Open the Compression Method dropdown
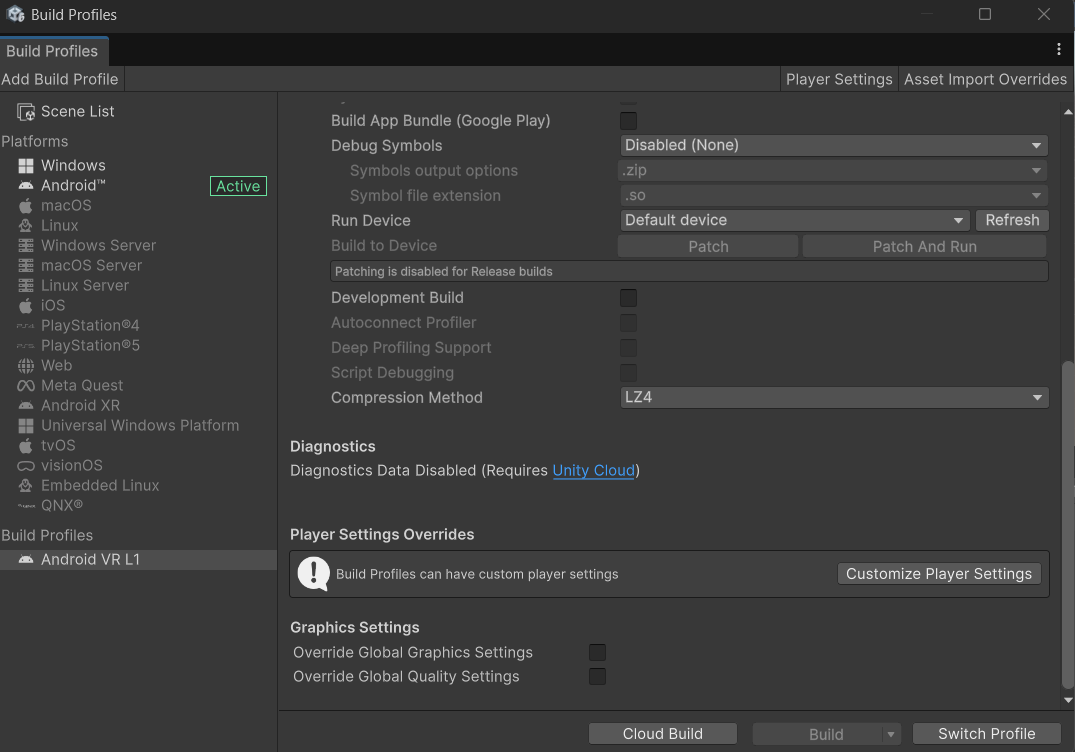Viewport: 1075px width, 752px height. click(833, 397)
